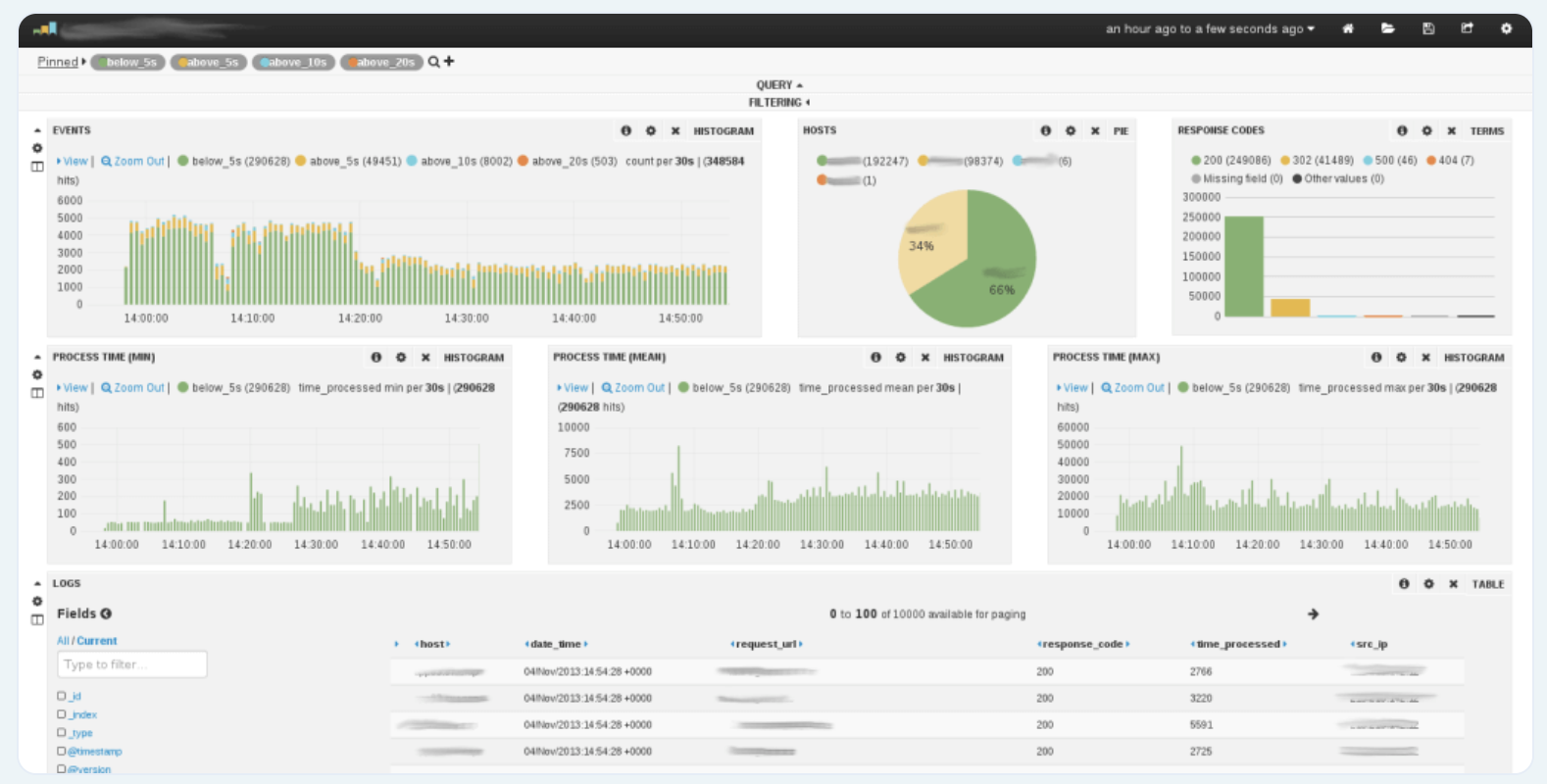
Task: Configure the Response Codes panel
Action: click(x=1427, y=130)
